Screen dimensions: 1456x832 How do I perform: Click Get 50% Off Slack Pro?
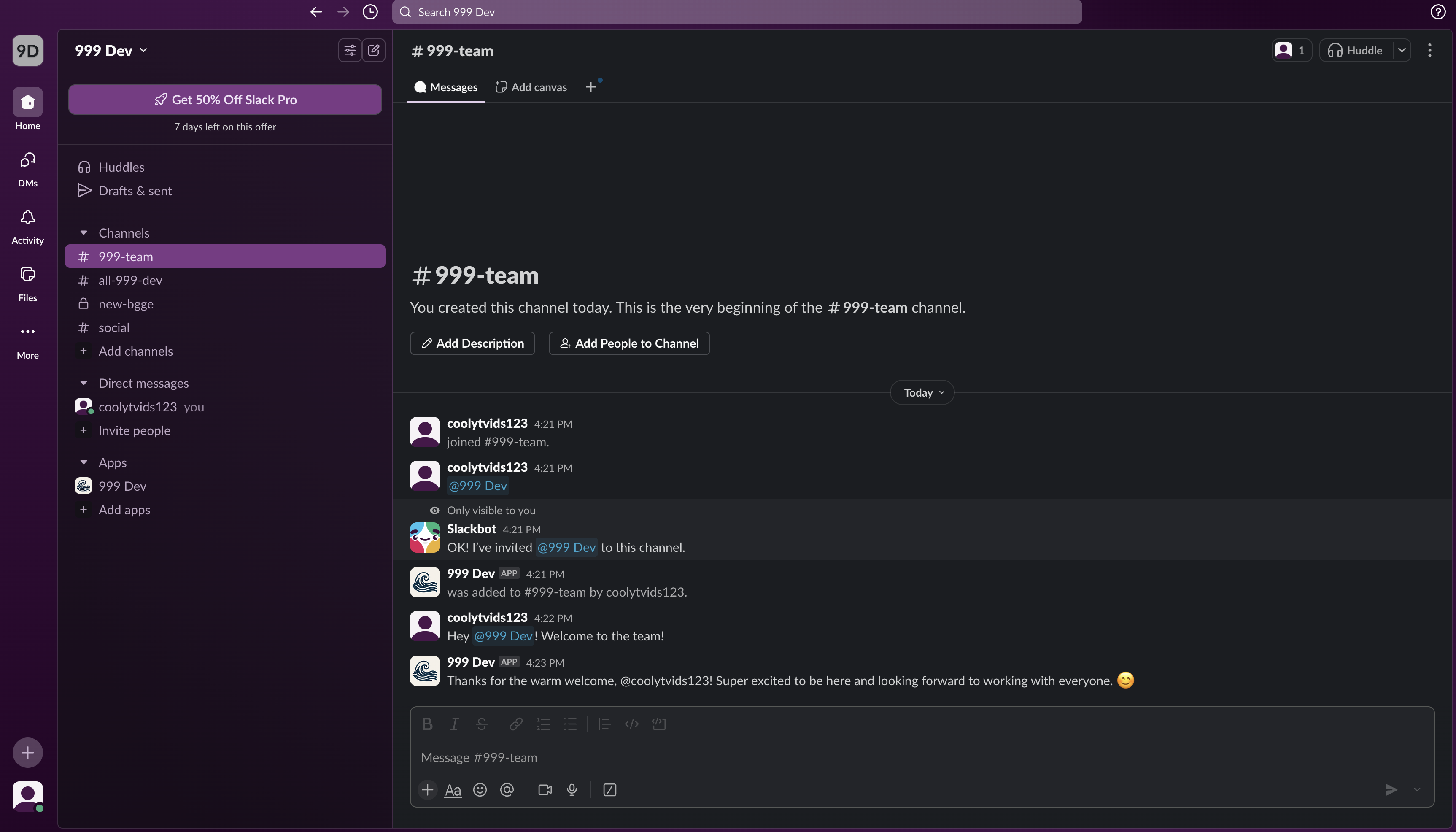[225, 100]
